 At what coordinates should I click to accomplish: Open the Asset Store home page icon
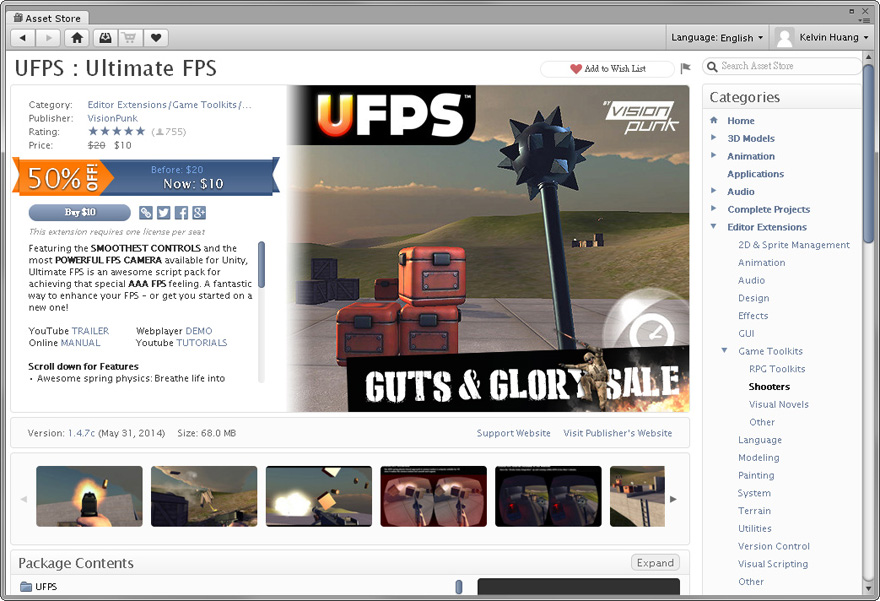click(77, 38)
